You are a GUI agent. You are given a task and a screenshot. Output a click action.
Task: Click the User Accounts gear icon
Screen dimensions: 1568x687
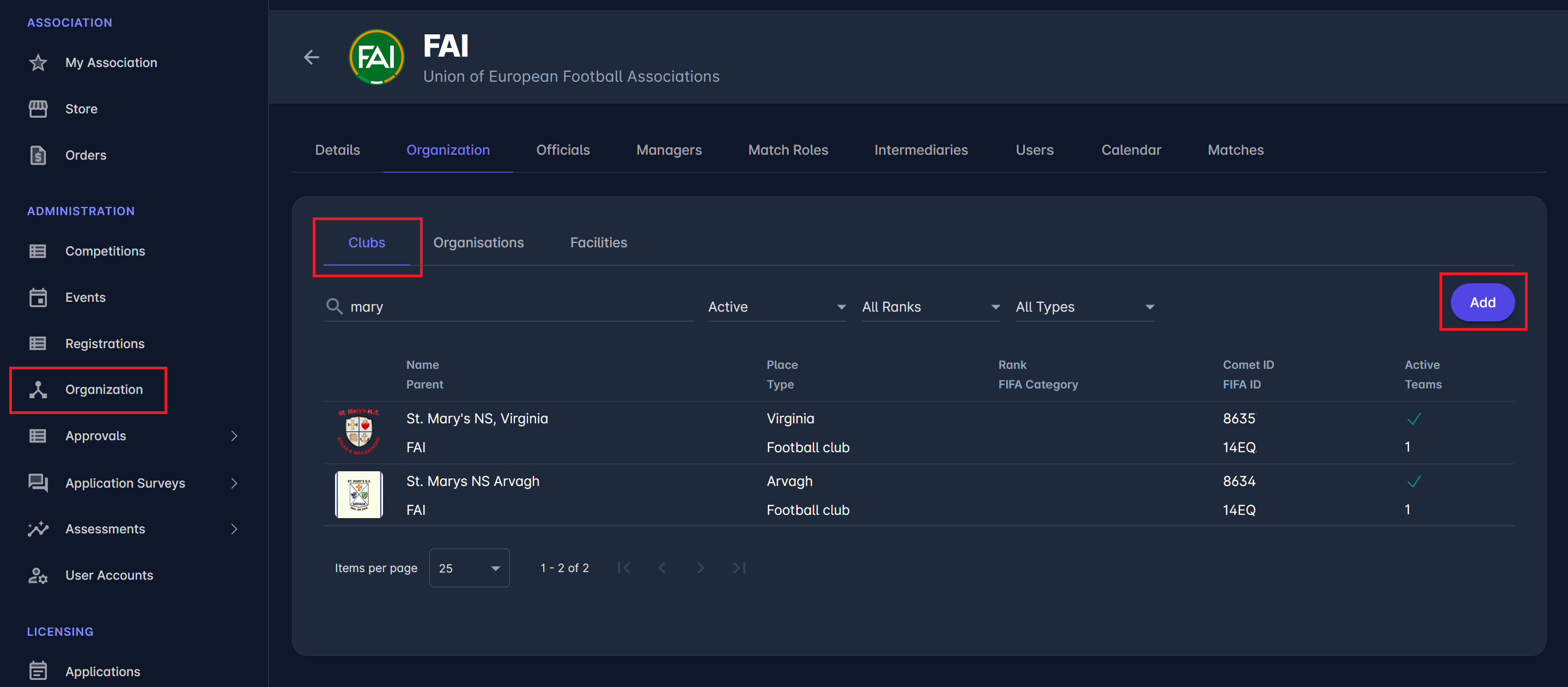[38, 576]
